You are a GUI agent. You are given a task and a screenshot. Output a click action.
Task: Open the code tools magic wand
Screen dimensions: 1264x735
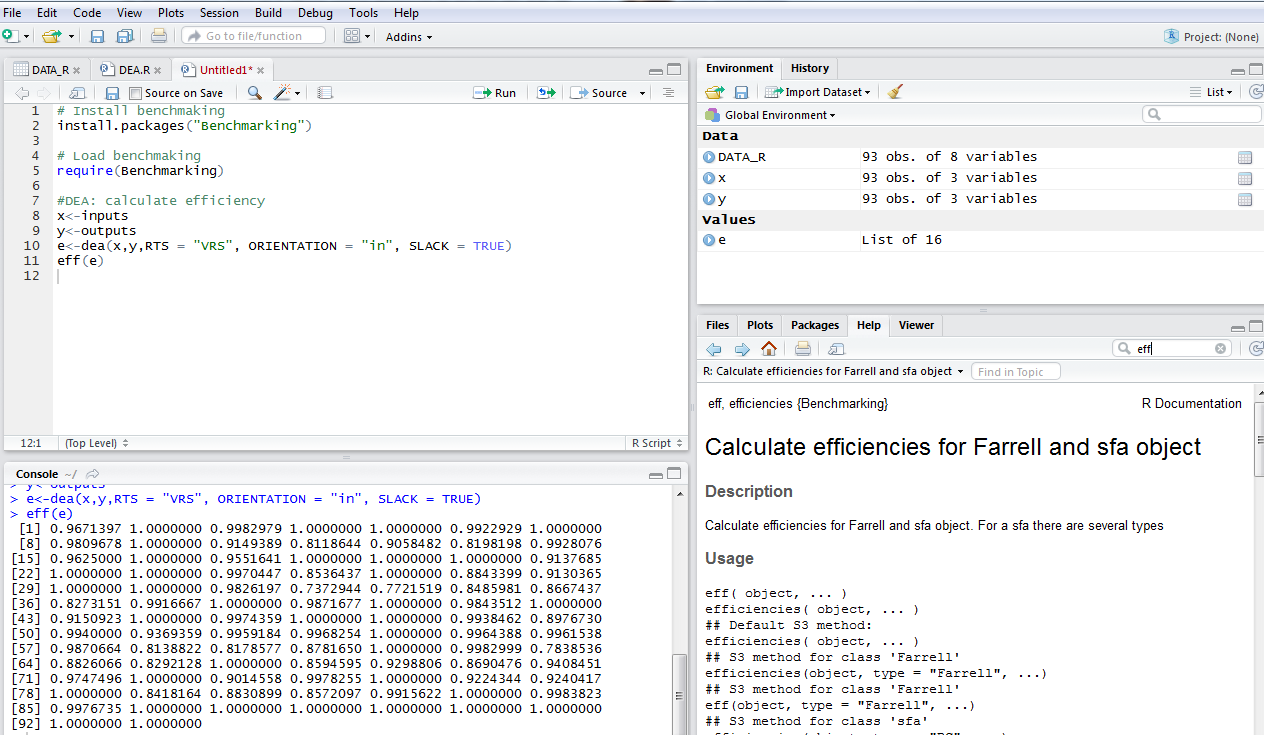(282, 93)
